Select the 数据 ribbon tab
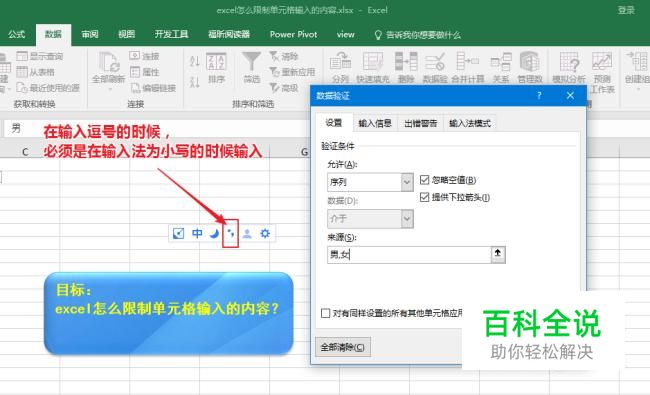Screen dimensions: 650x395 coord(53,34)
